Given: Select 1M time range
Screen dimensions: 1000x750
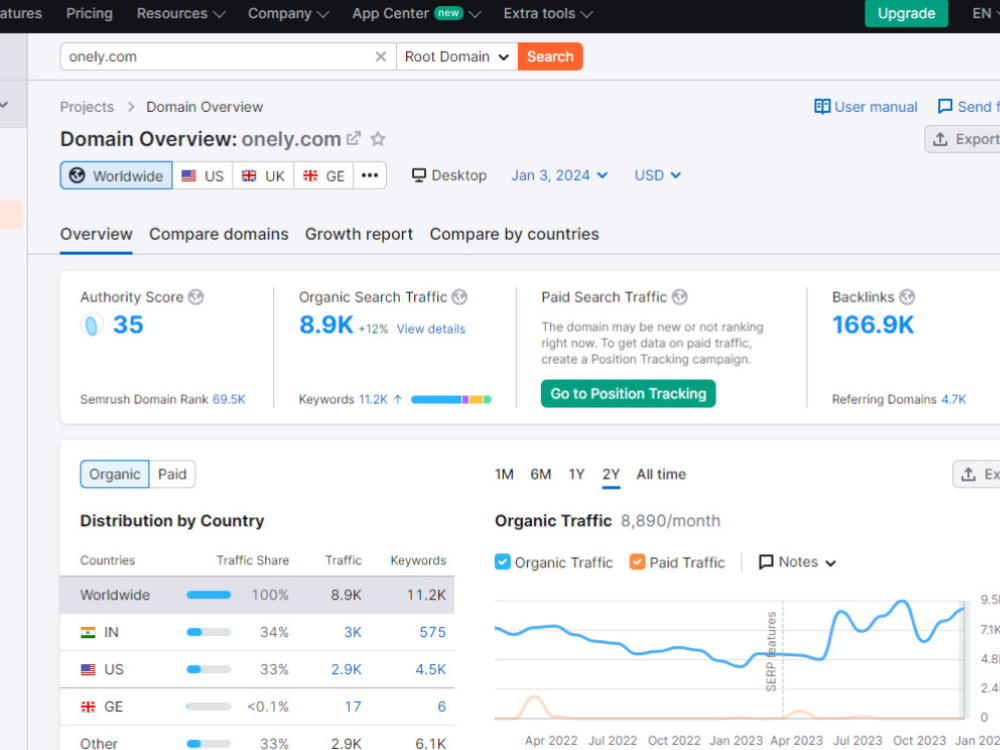Looking at the screenshot, I should pos(504,474).
